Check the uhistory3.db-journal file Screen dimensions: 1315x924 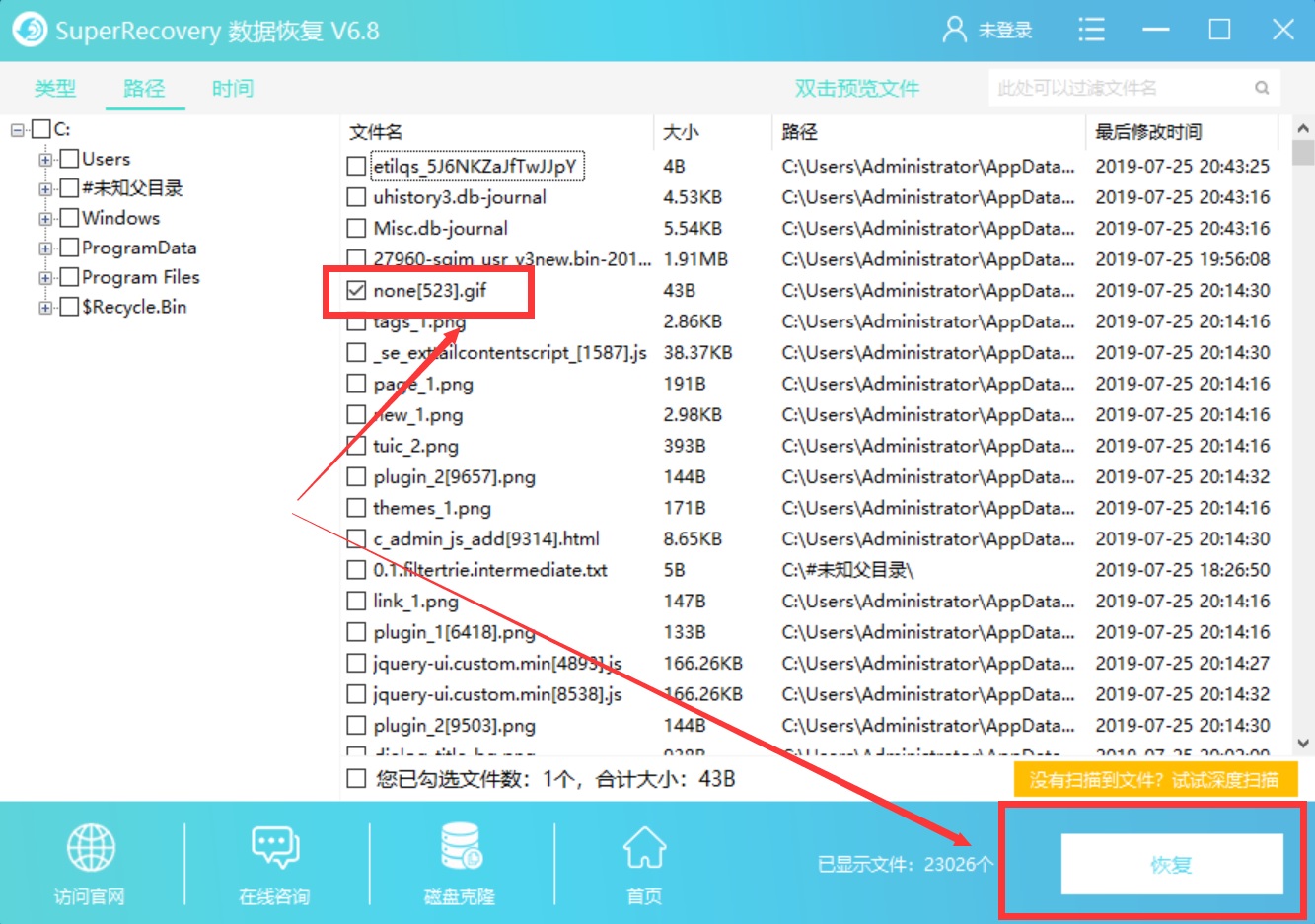356,197
